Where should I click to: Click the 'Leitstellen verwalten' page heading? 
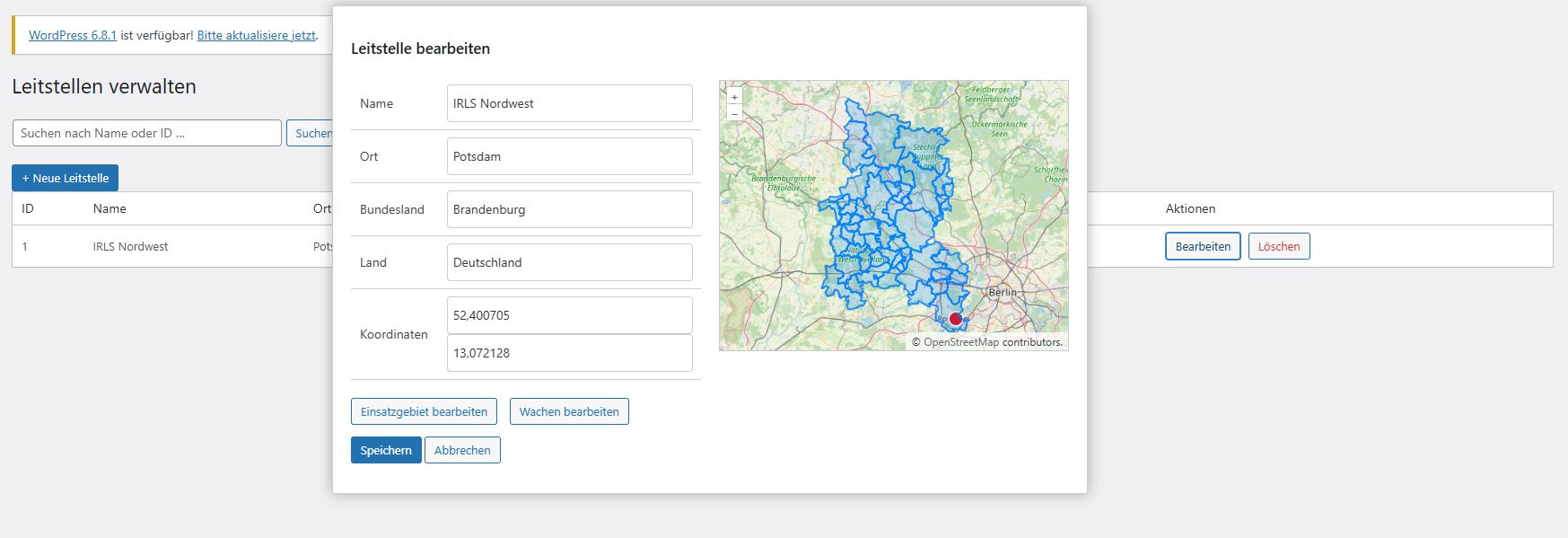click(104, 86)
